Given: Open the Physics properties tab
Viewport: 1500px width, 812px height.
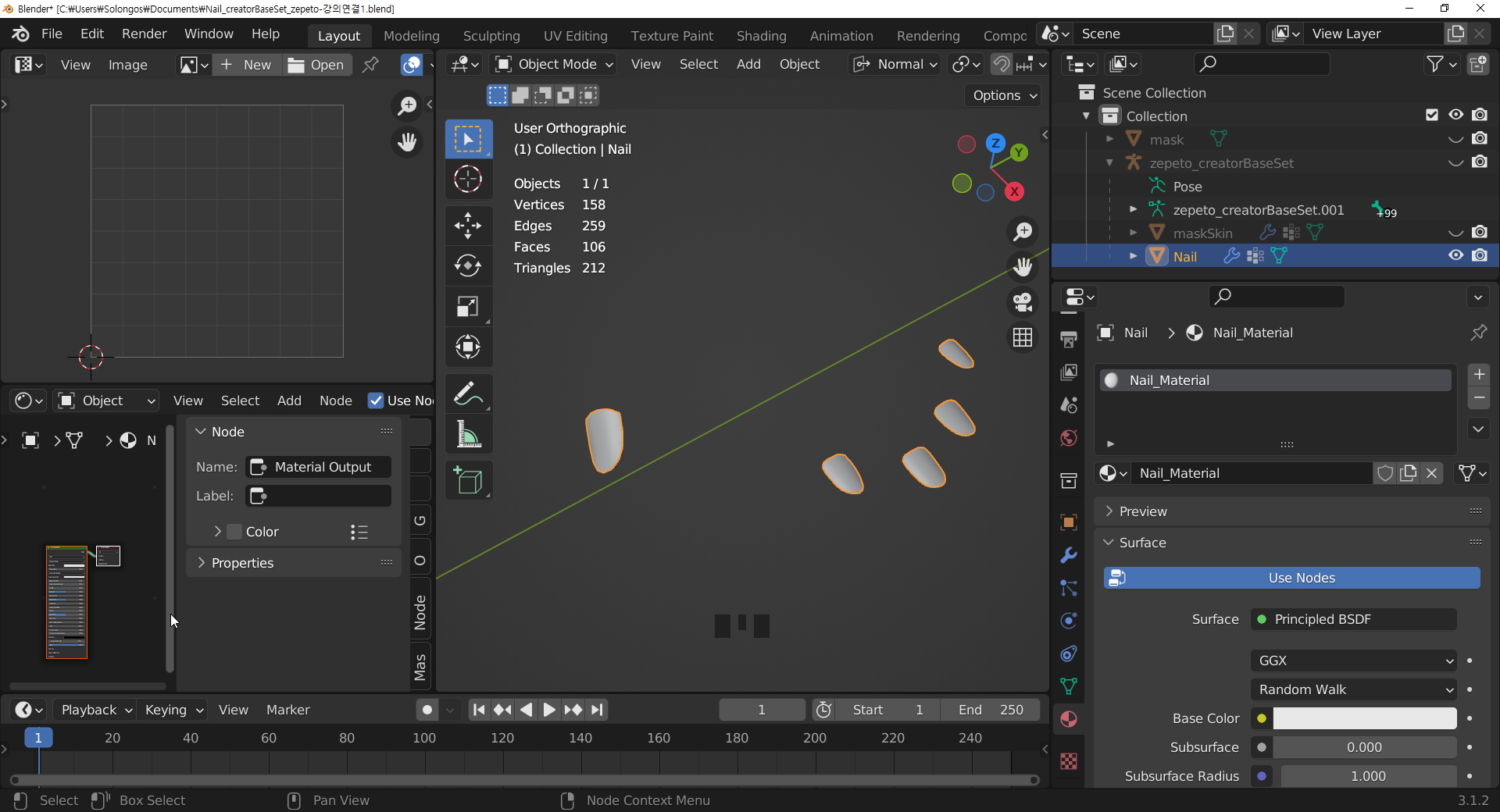Looking at the screenshot, I should tap(1069, 621).
